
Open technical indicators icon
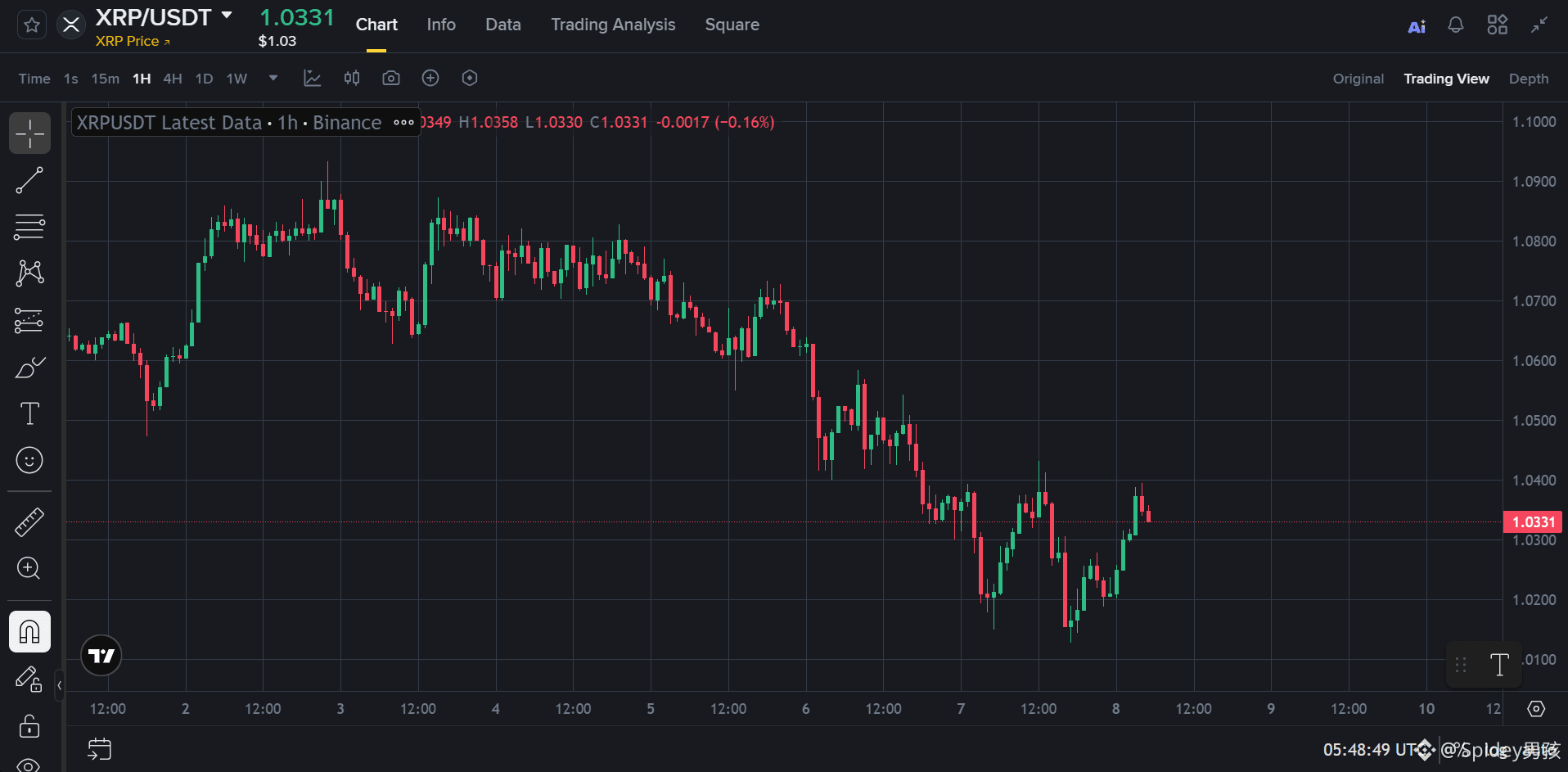tap(313, 78)
